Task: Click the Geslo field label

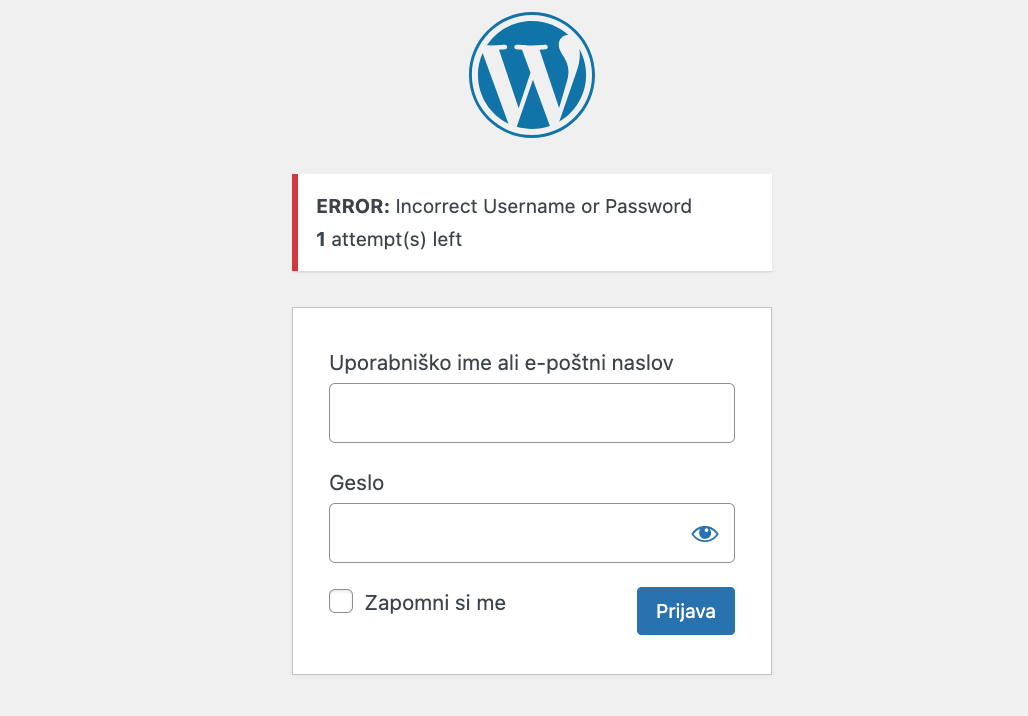Action: click(357, 483)
